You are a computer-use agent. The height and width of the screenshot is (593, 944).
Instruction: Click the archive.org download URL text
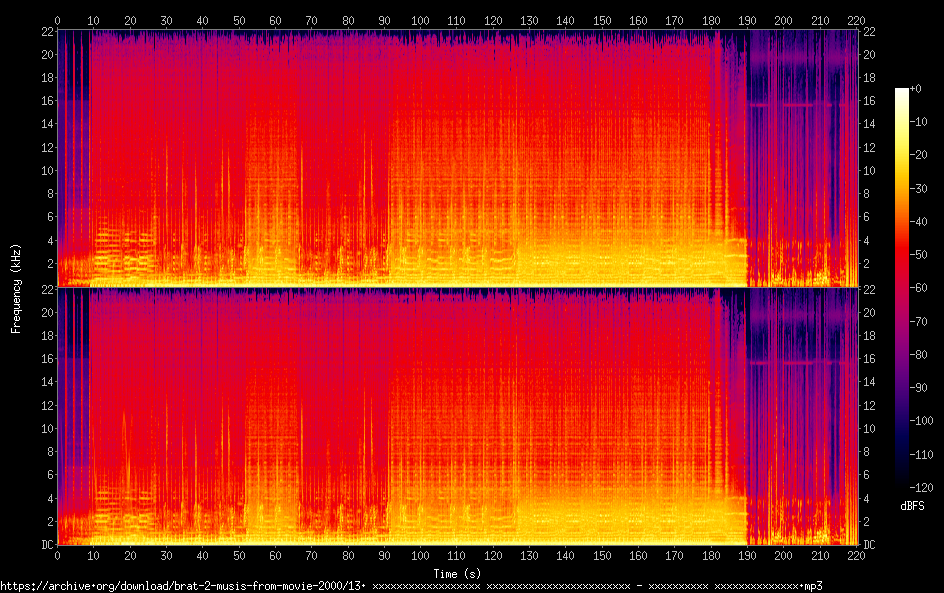point(411,586)
